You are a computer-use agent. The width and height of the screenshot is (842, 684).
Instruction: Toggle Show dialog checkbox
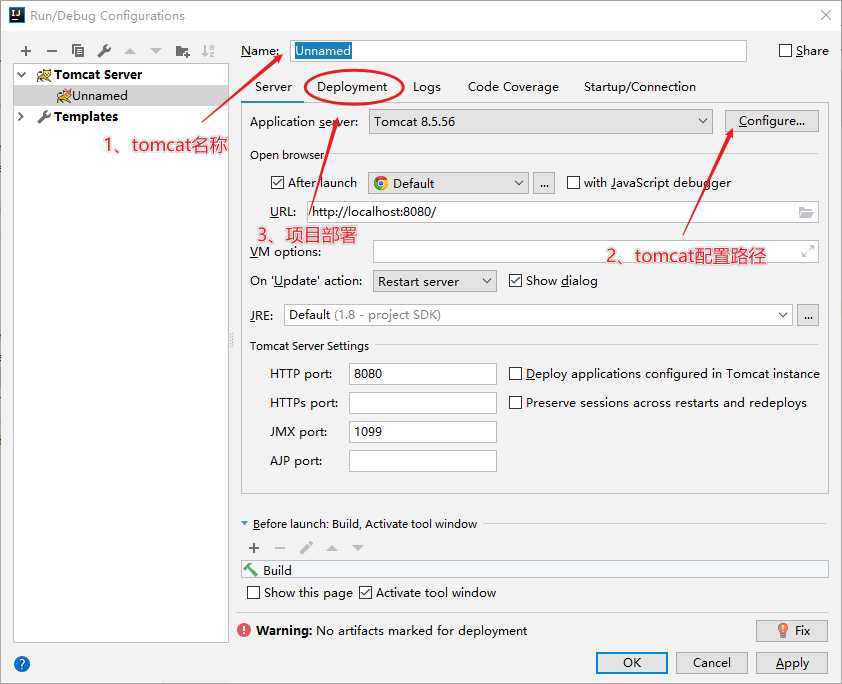(x=515, y=281)
